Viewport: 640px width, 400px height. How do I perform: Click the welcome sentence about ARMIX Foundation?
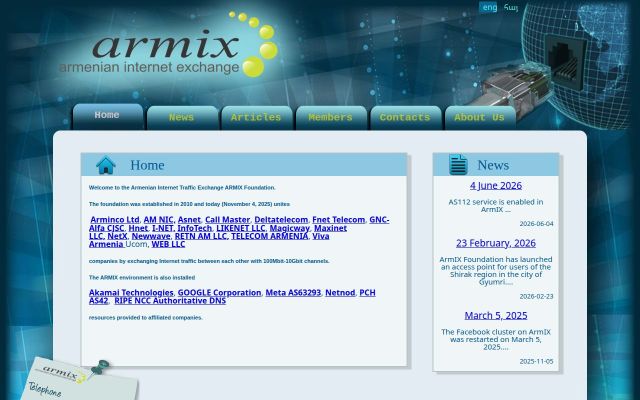tap(182, 188)
